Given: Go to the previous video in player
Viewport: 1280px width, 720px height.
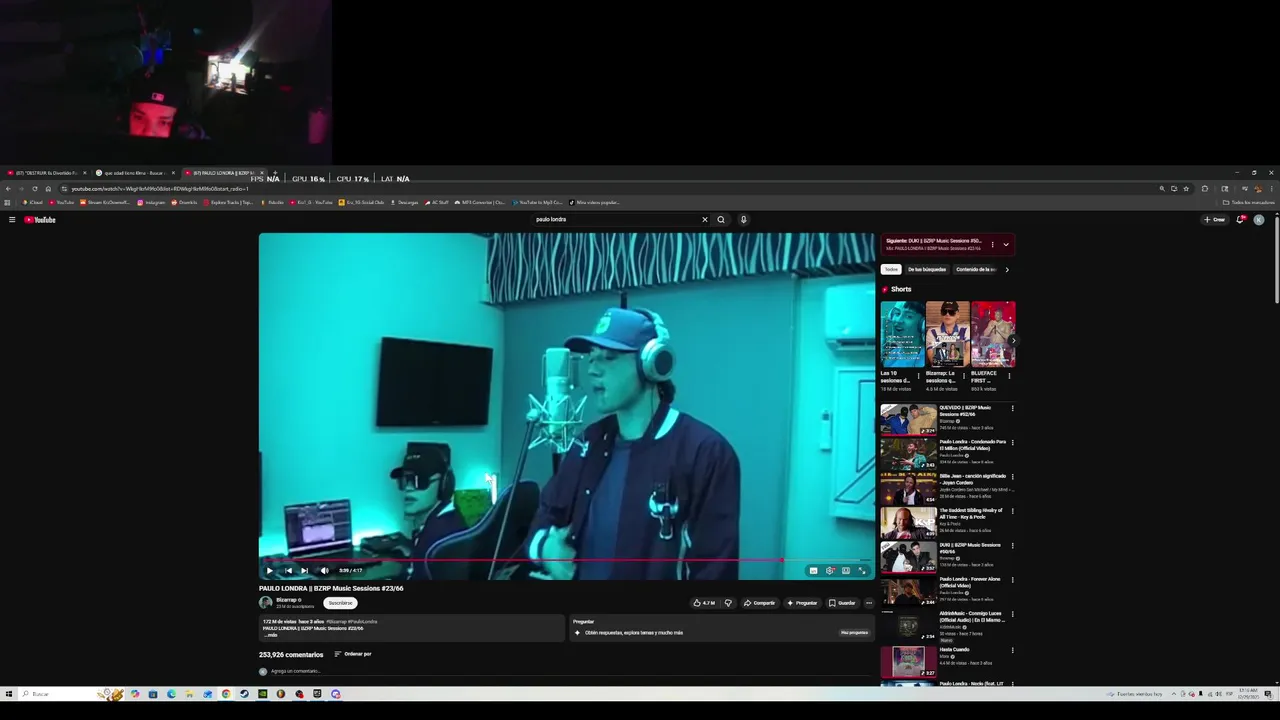Looking at the screenshot, I should click(288, 571).
